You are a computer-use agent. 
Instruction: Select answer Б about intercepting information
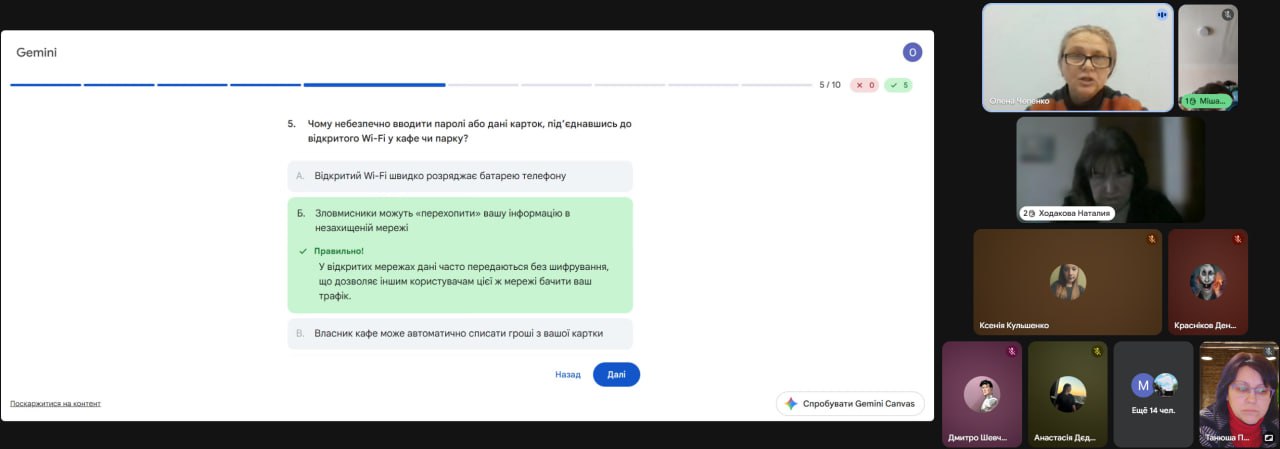[x=460, y=221]
